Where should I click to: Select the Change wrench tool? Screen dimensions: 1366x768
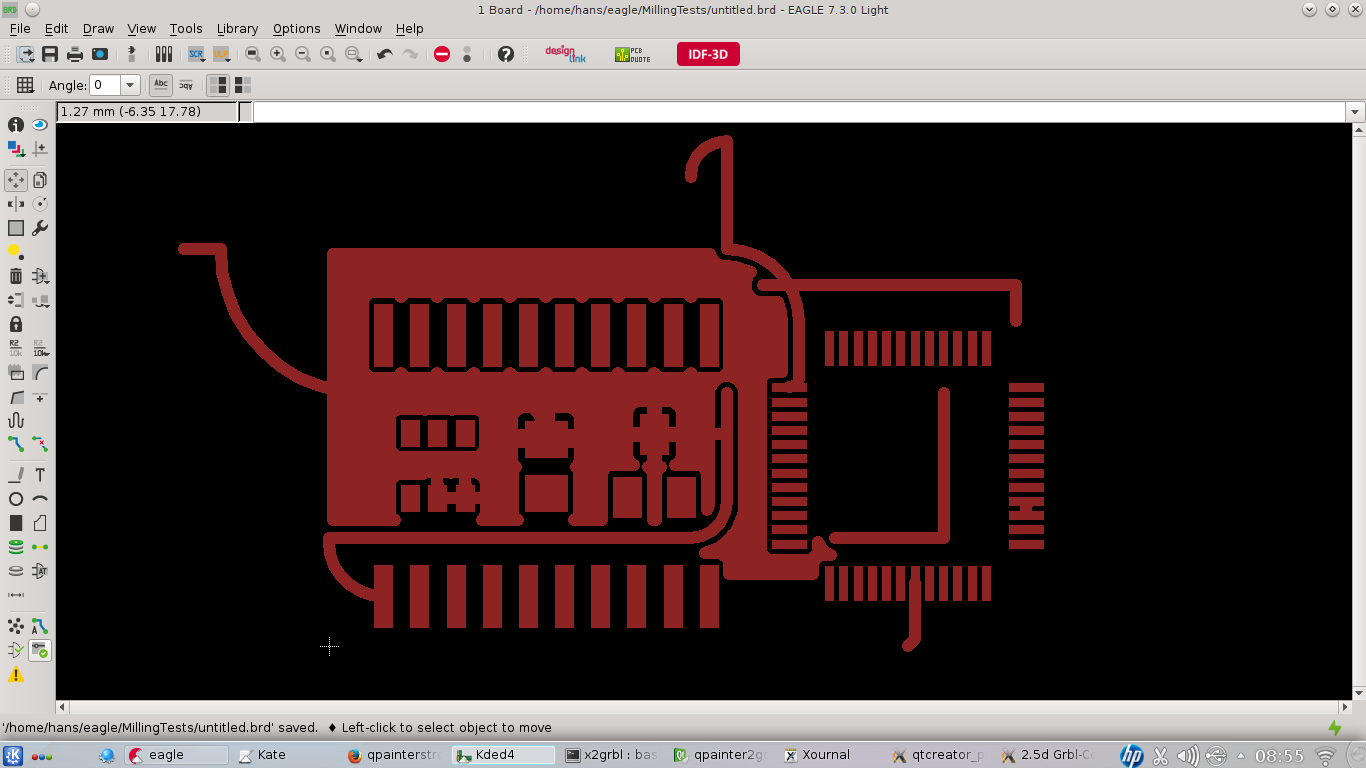[40, 228]
